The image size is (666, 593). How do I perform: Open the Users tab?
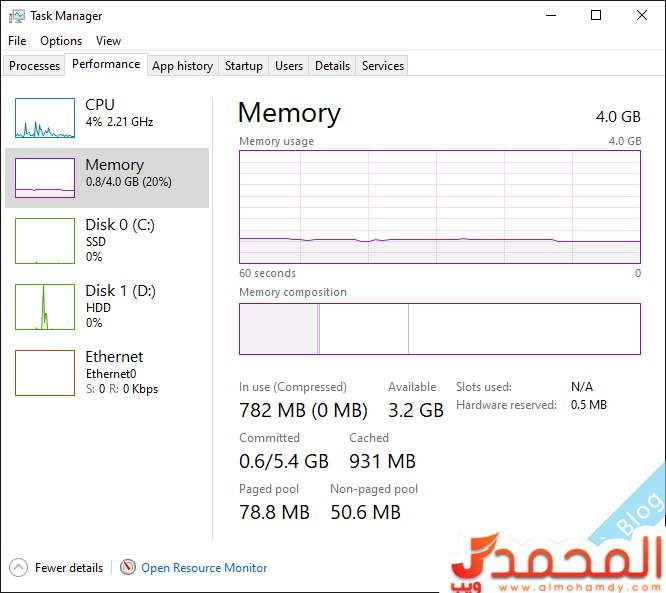coord(289,66)
